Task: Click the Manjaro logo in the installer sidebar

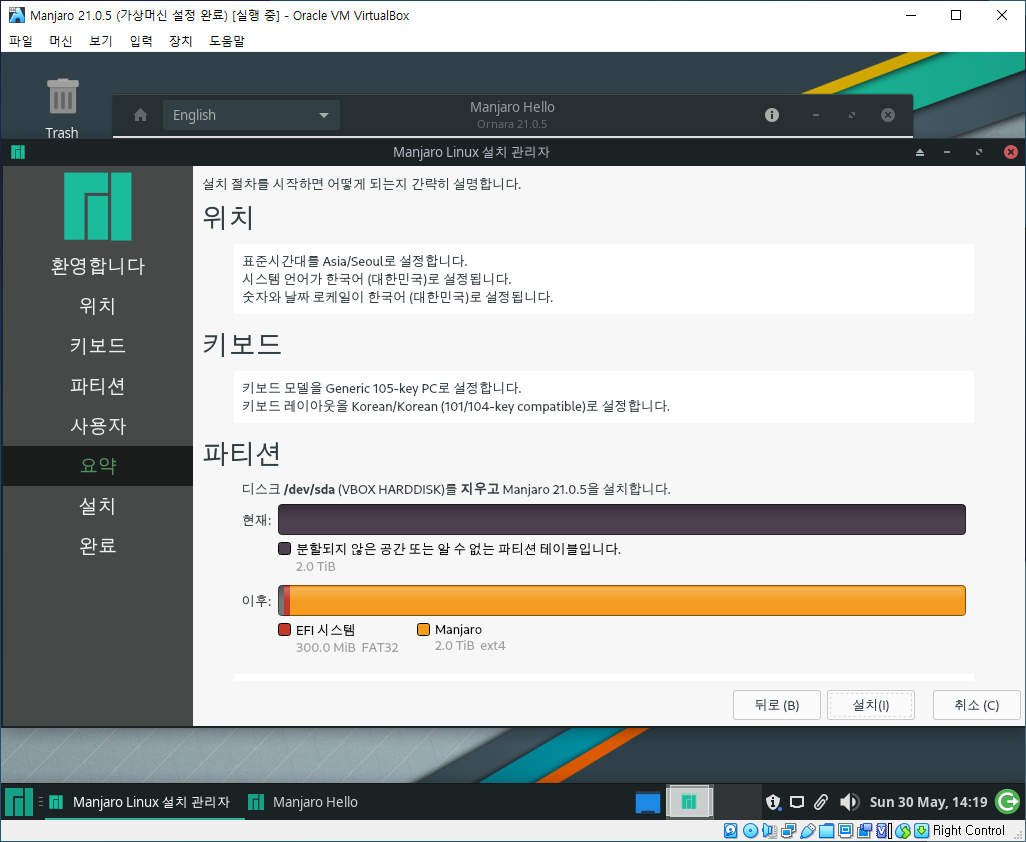Action: pos(97,206)
